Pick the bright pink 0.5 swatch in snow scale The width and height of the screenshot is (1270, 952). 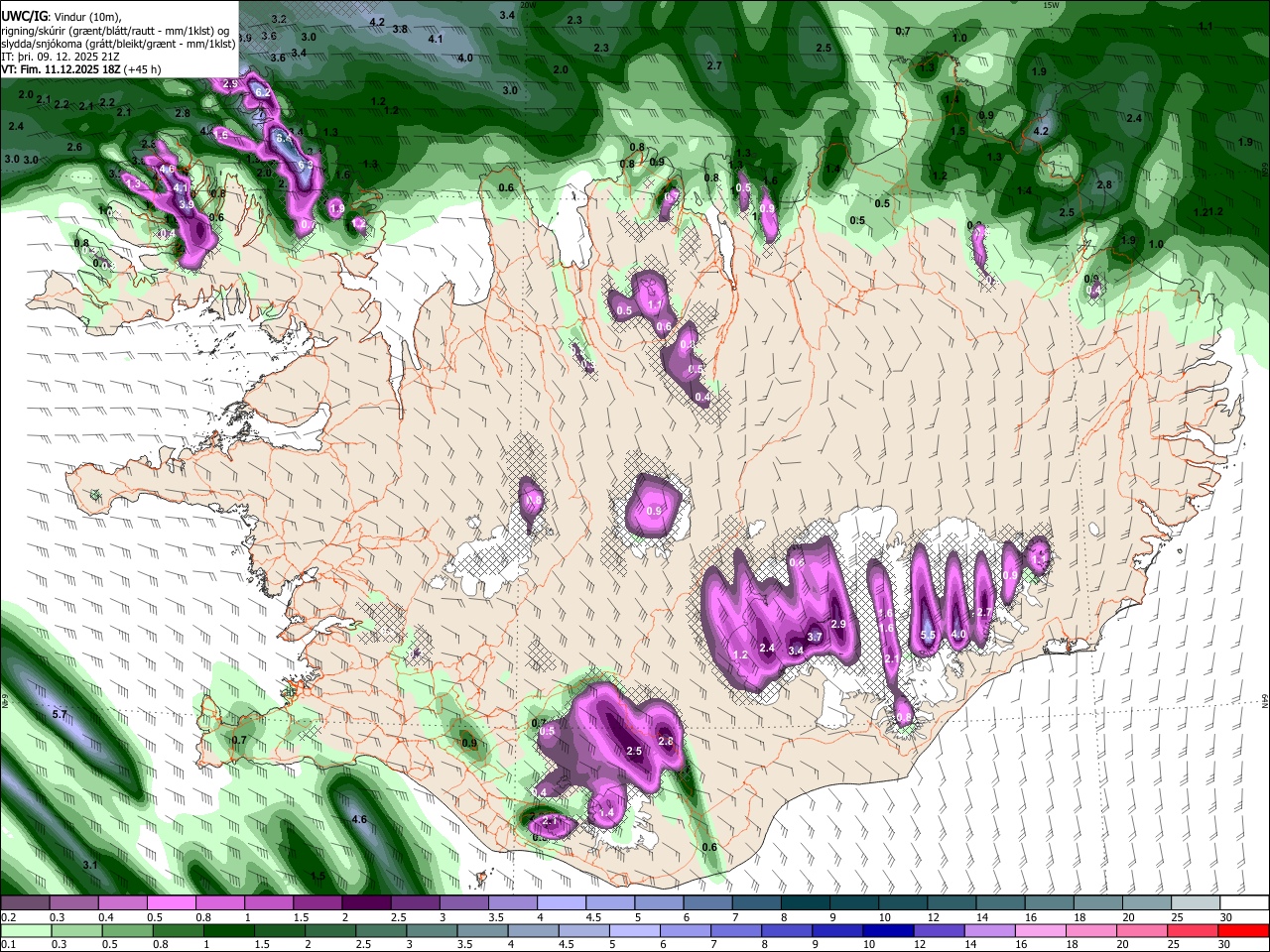pyautogui.click(x=171, y=902)
